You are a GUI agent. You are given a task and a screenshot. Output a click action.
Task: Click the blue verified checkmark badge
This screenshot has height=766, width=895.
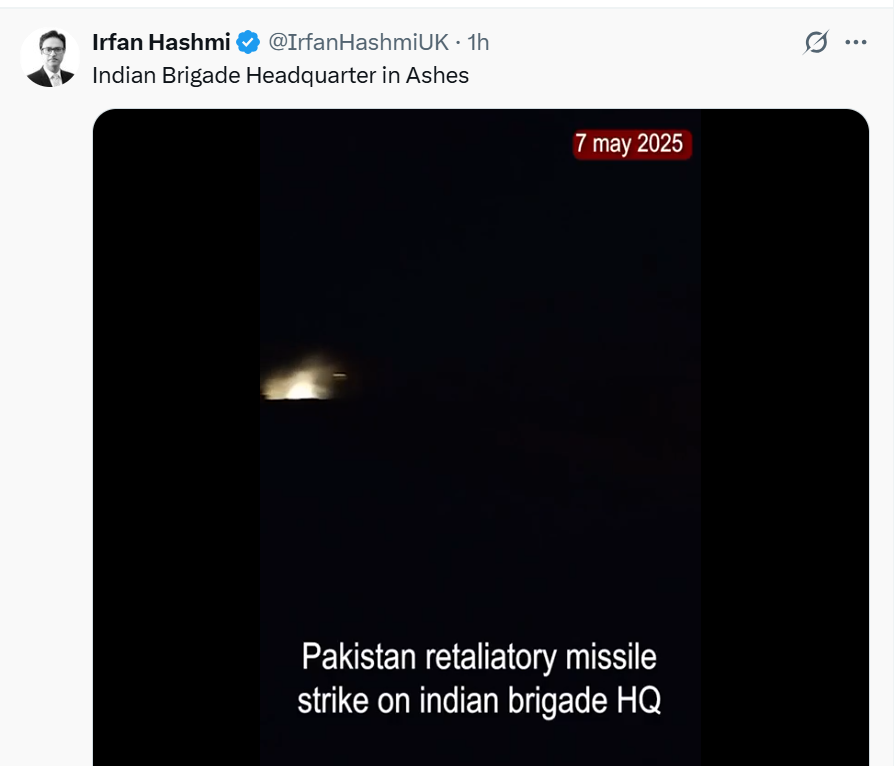point(248,42)
